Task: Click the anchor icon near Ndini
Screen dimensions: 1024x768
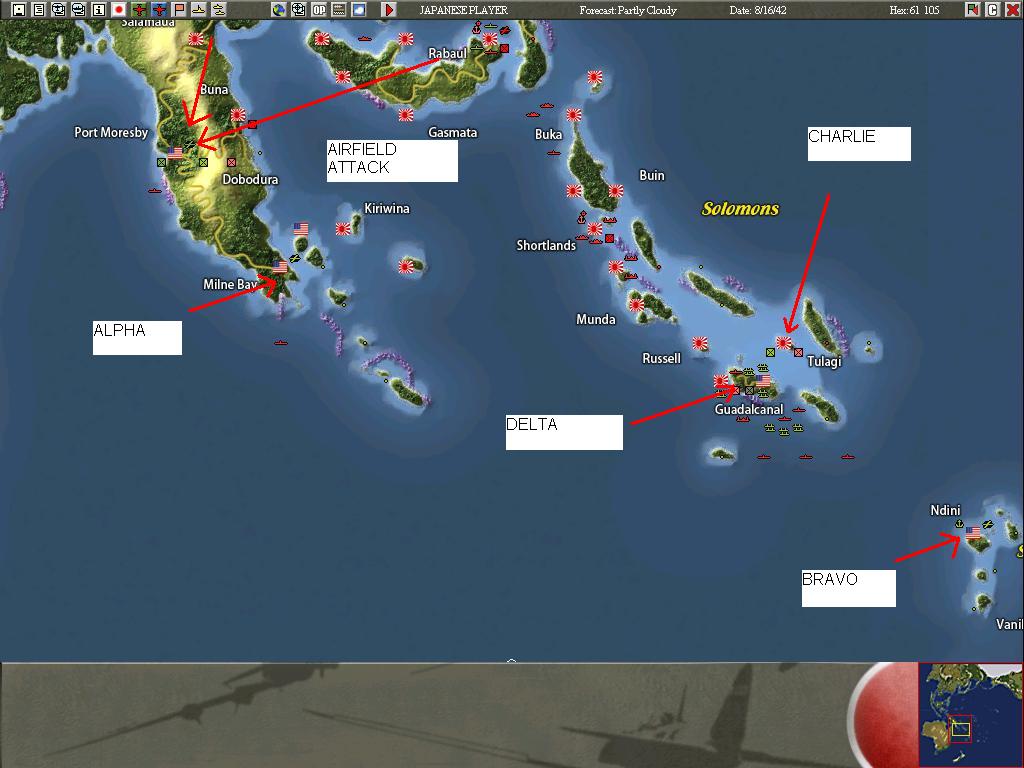Action: [959, 524]
